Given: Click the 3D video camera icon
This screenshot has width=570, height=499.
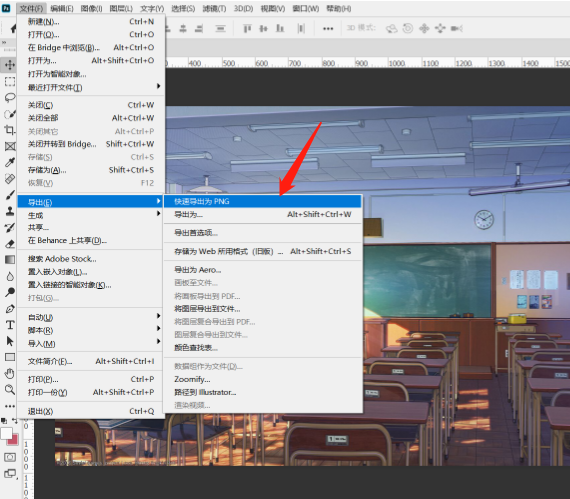Looking at the screenshot, I should (456, 28).
